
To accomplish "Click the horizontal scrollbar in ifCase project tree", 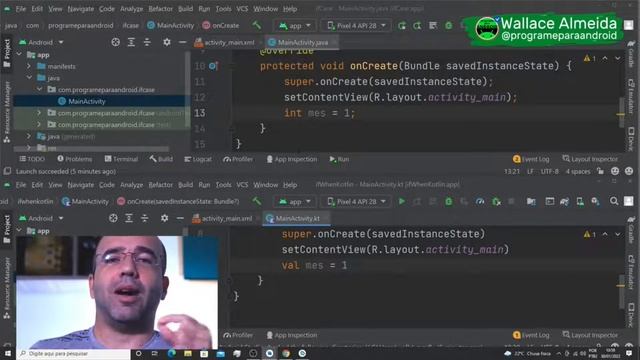I will (92, 149).
